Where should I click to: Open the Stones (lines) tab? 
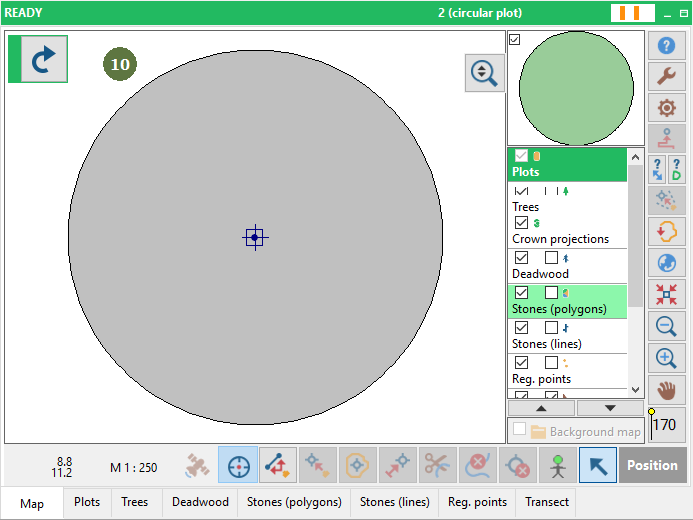(395, 502)
